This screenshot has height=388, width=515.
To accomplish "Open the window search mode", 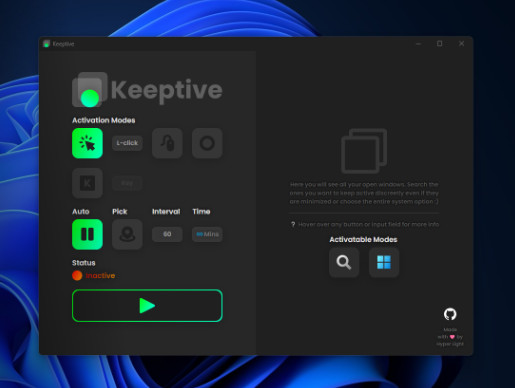I will [344, 262].
